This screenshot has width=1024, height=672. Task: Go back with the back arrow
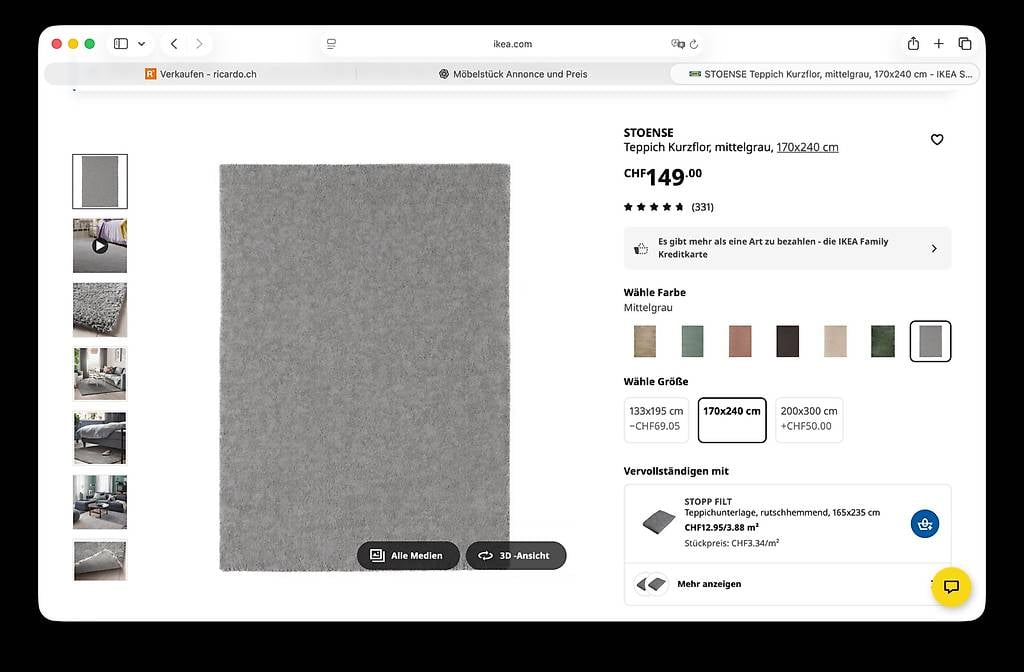pos(174,44)
